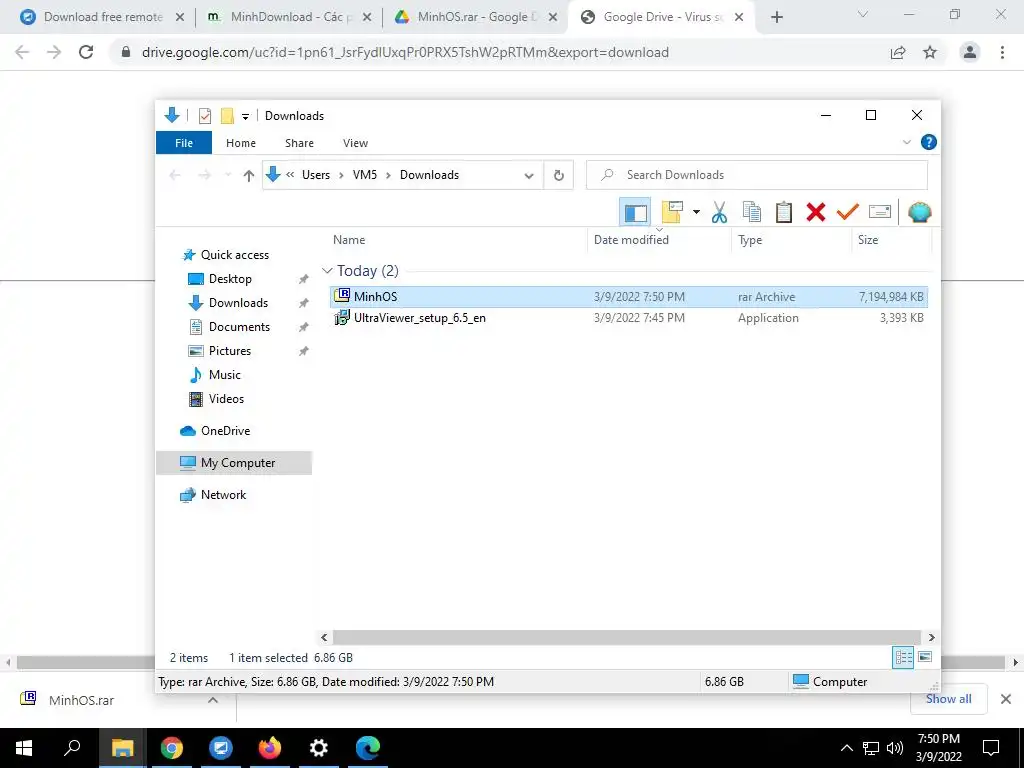Switch to MinhOS.rar Google Drive Chrome tab
1024x768 pixels.
477,17
